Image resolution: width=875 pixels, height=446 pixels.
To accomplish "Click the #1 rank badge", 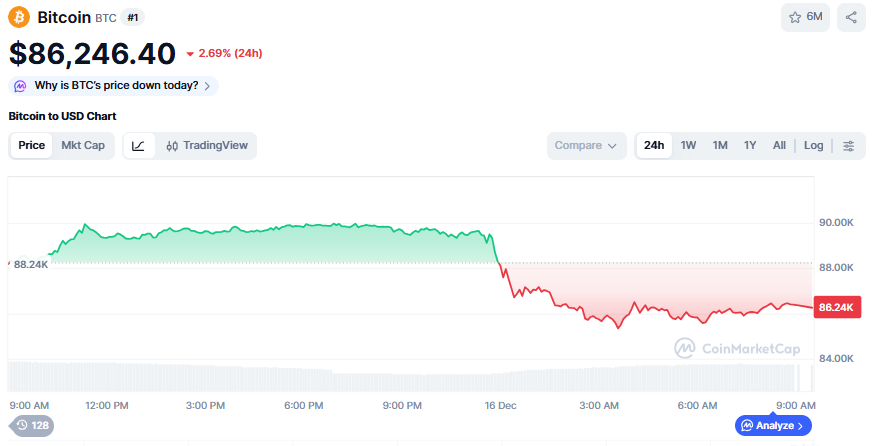I will click(x=133, y=18).
